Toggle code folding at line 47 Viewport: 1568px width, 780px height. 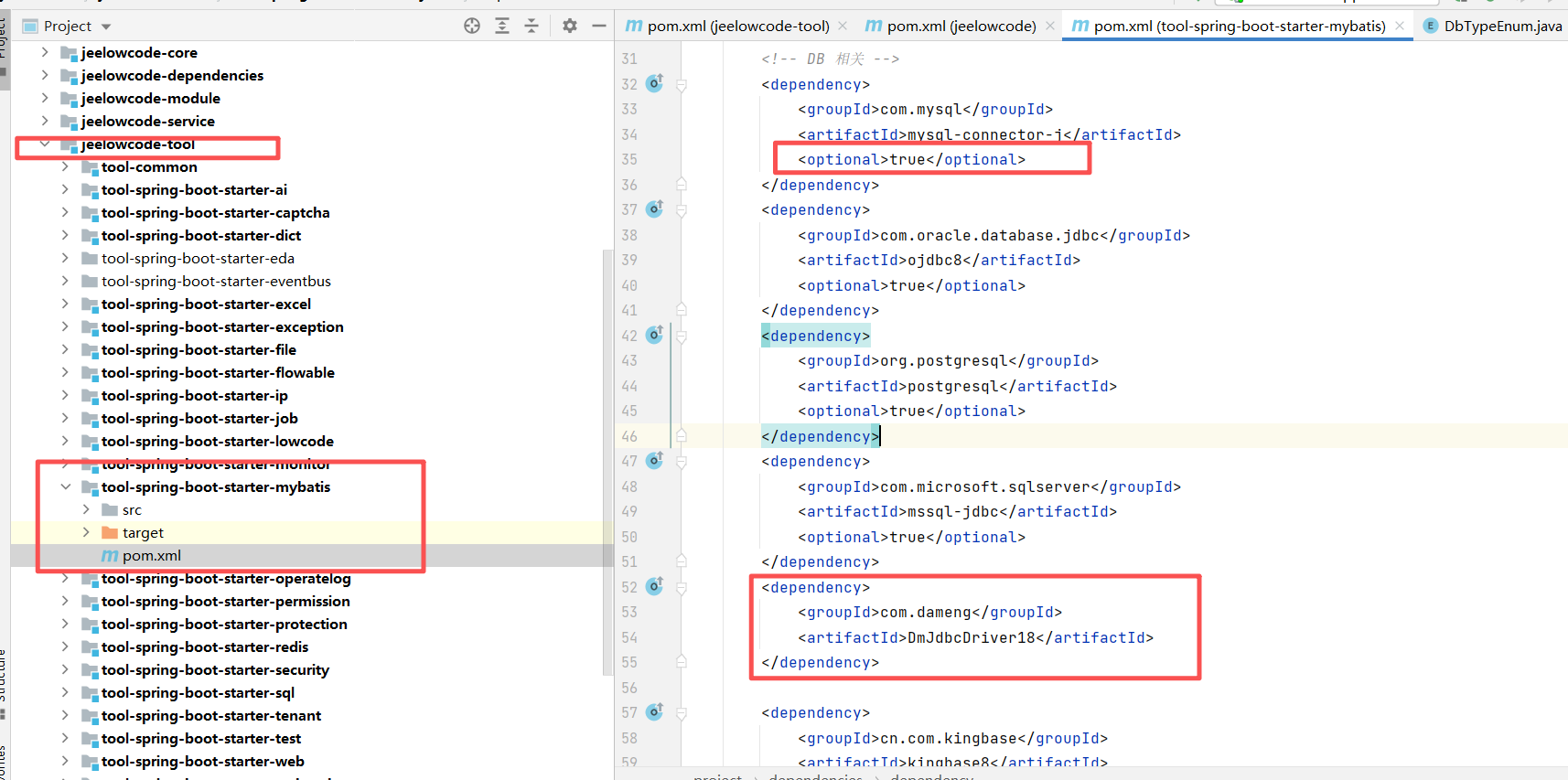(x=682, y=462)
